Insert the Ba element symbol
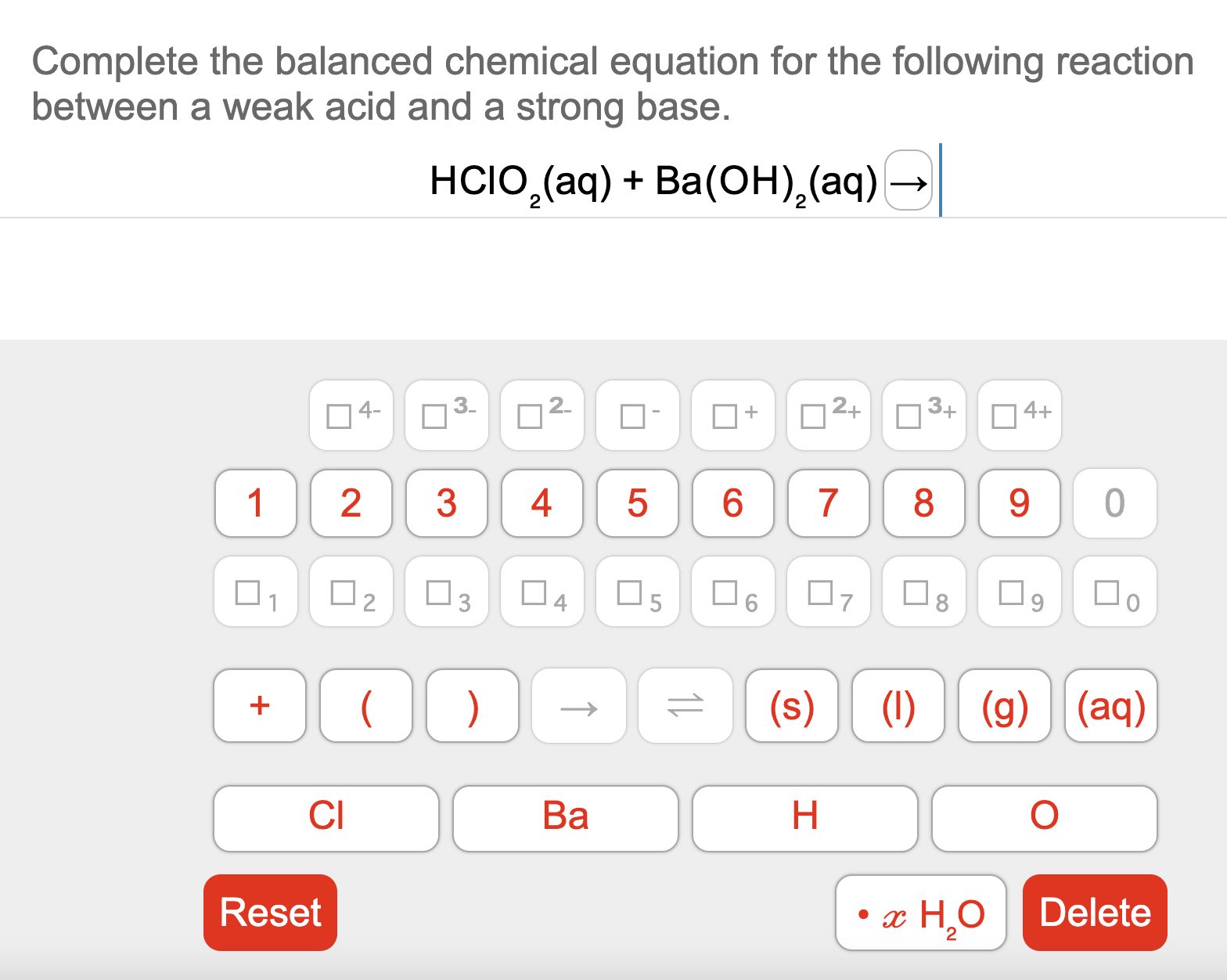This screenshot has width=1227, height=980. click(x=565, y=817)
